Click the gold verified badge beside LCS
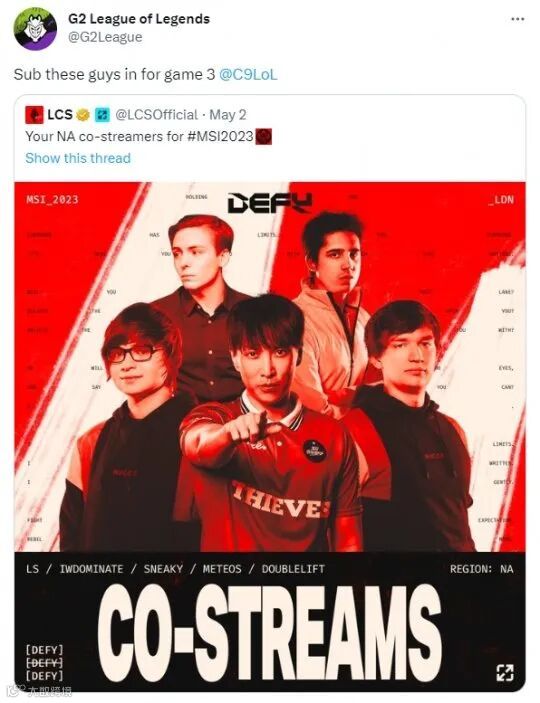The height and width of the screenshot is (703, 540). 83,115
